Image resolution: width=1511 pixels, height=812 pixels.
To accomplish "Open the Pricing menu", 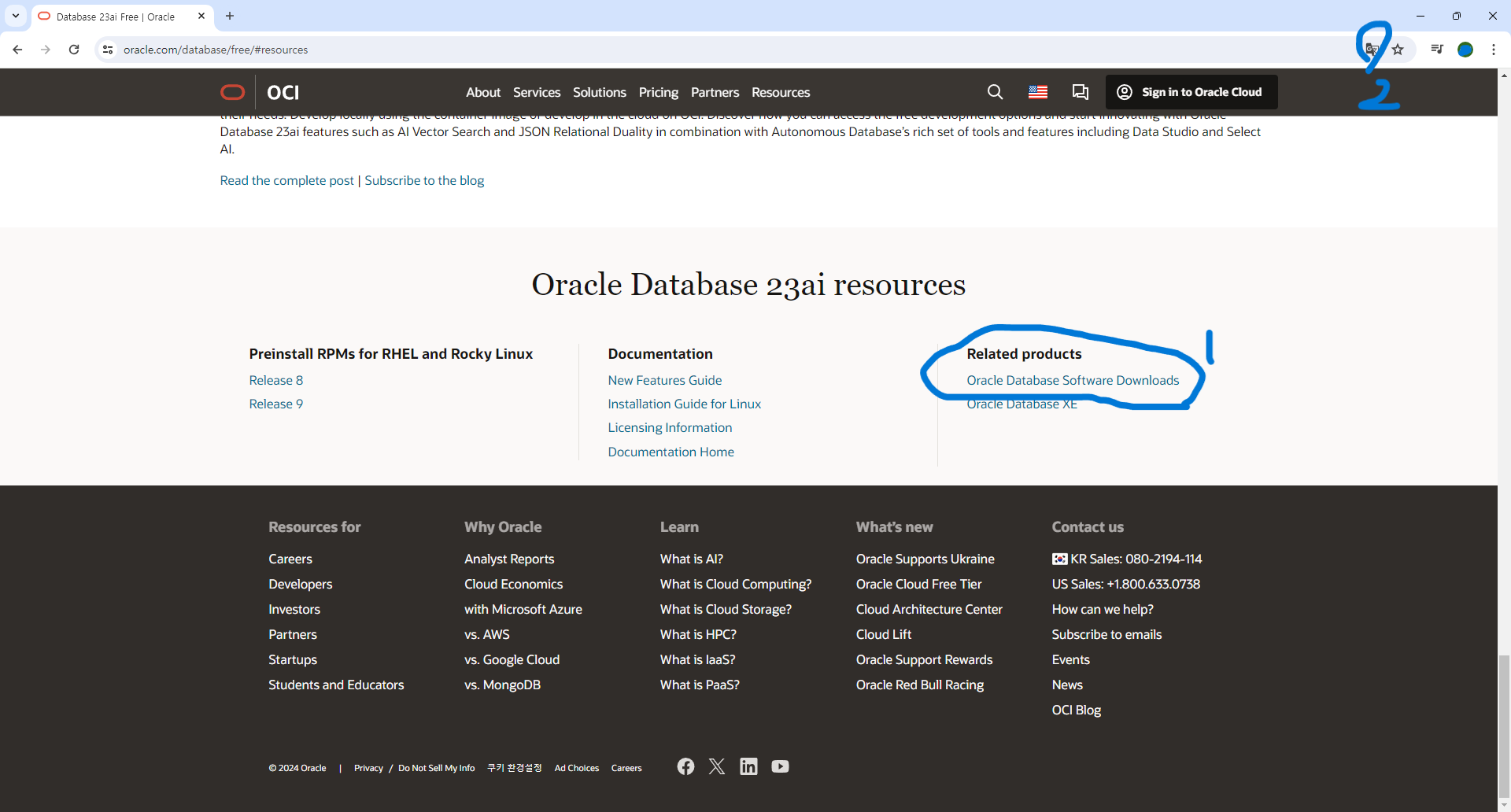I will 659,92.
